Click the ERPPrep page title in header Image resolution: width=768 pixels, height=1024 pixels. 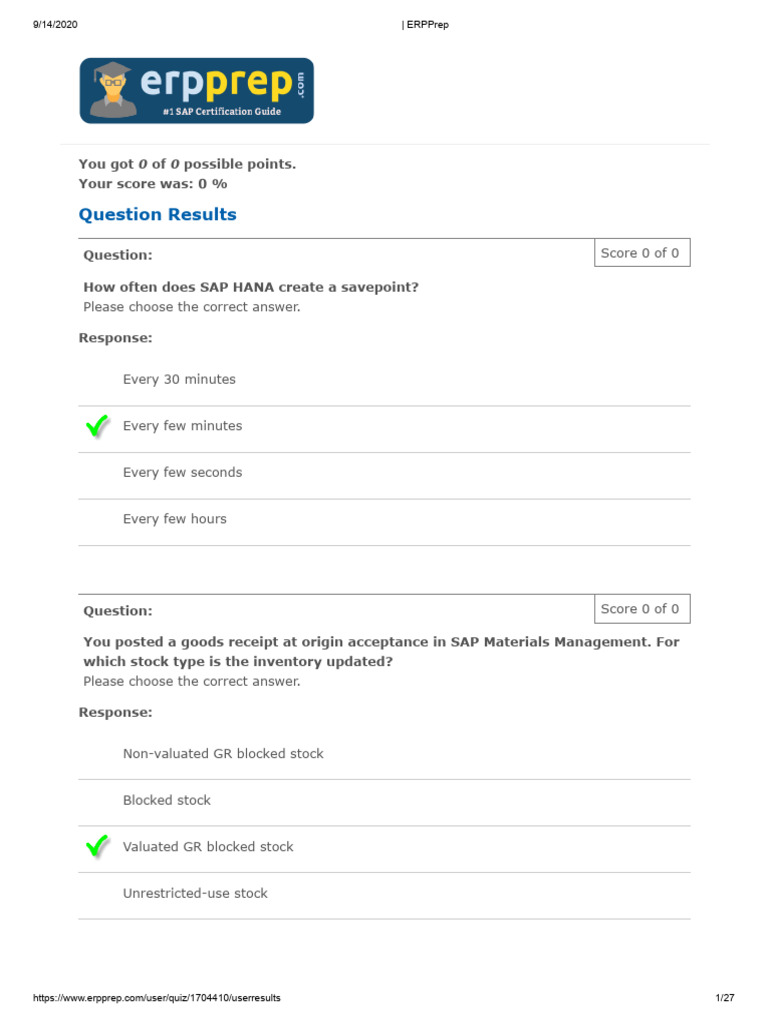425,25
